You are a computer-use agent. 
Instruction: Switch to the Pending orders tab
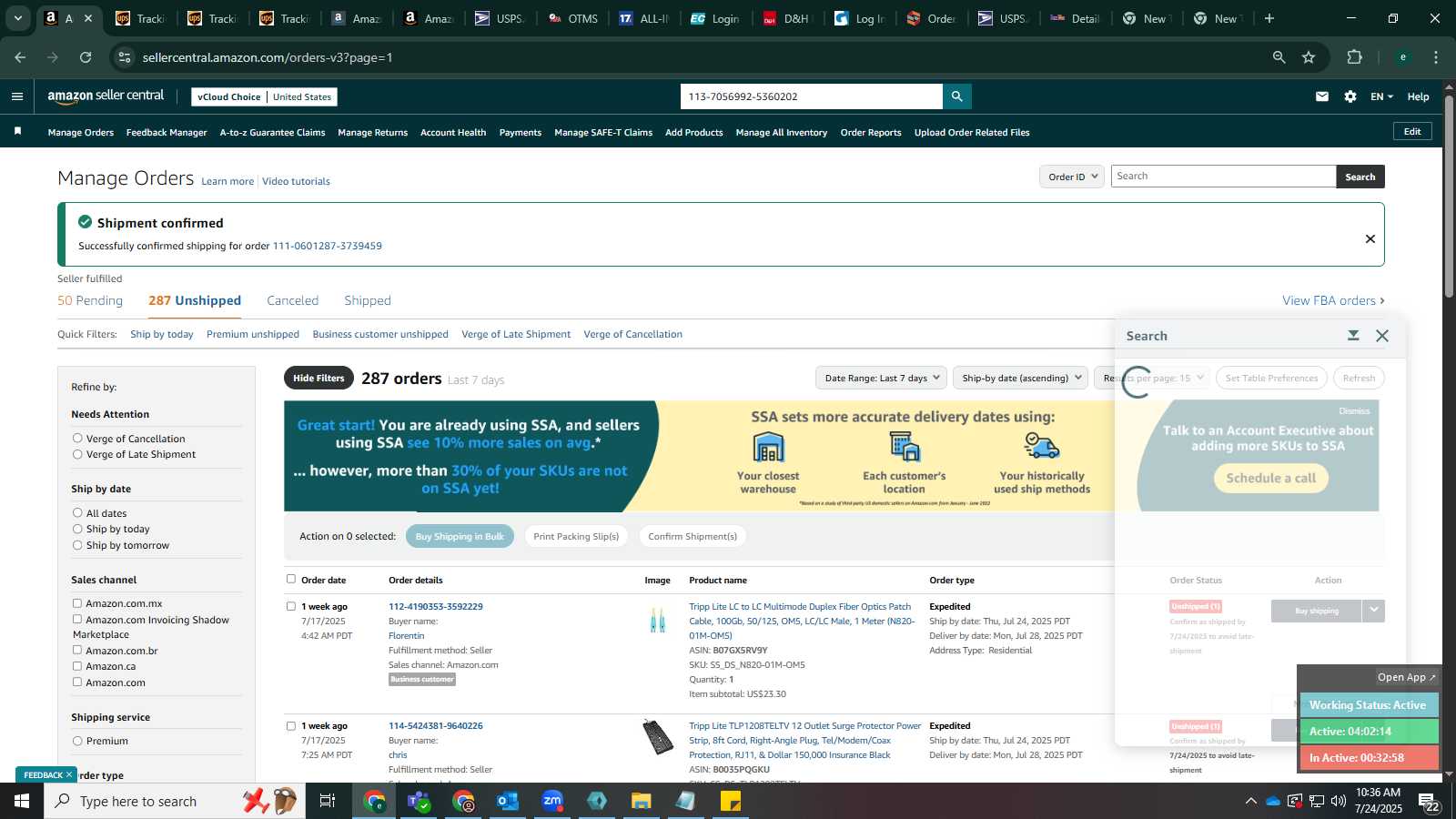point(90,300)
